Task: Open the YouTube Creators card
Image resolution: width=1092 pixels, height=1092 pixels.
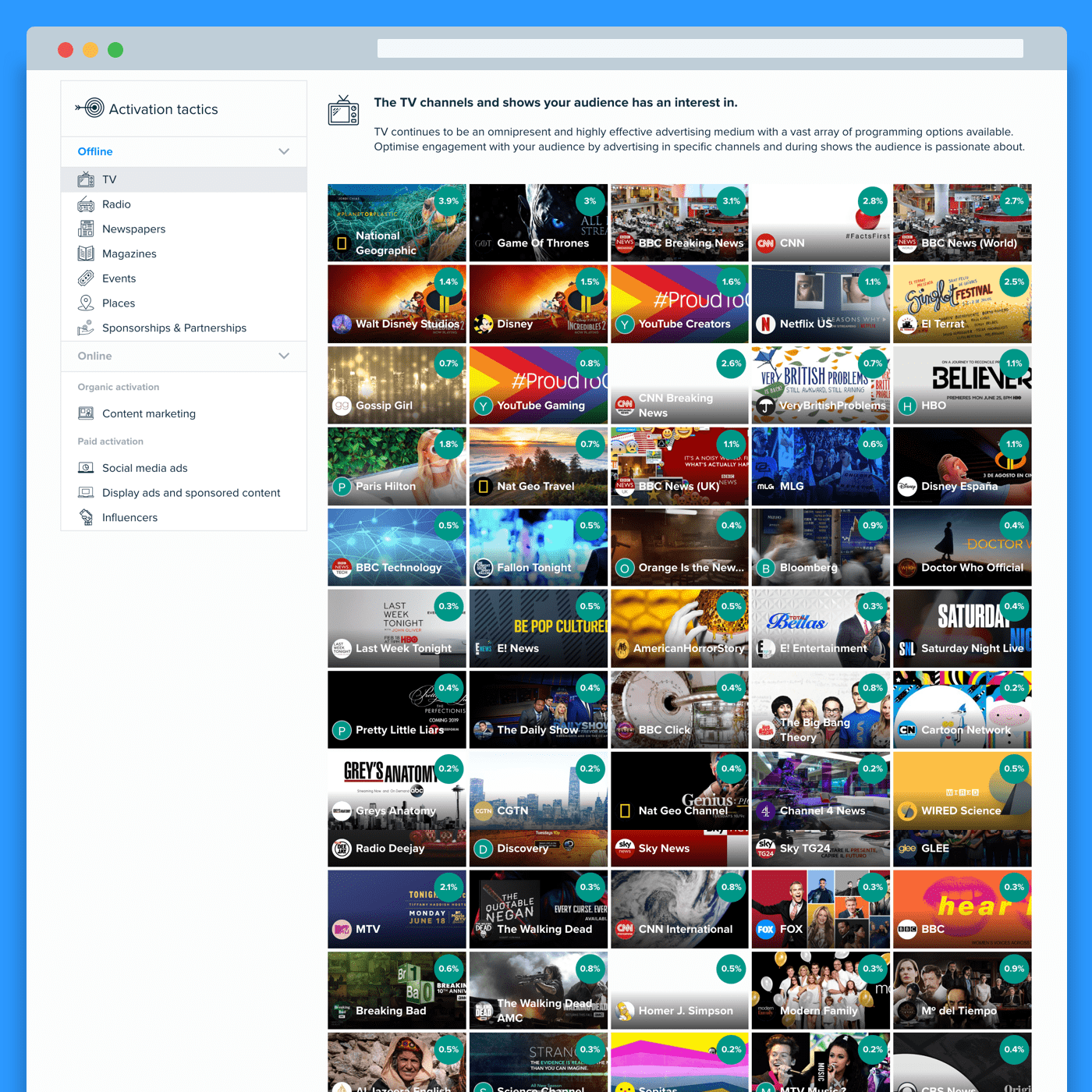Action: point(679,303)
